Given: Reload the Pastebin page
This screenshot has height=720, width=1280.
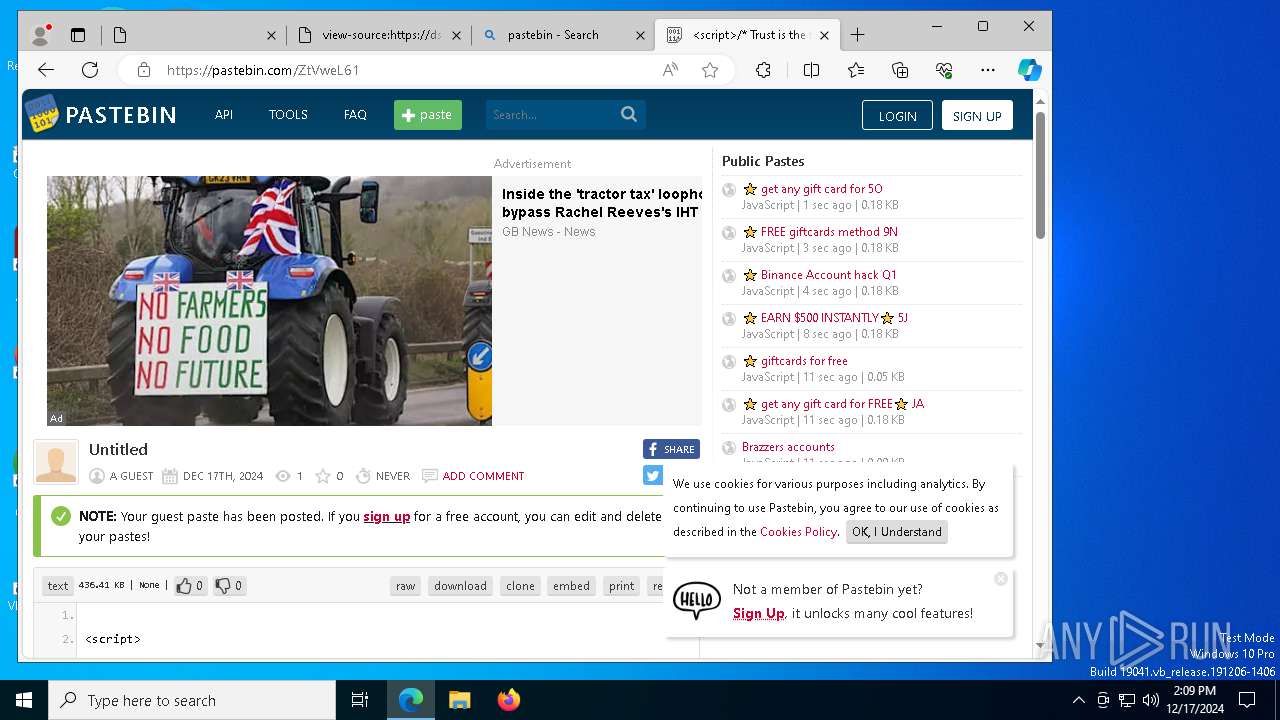Looking at the screenshot, I should [90, 70].
